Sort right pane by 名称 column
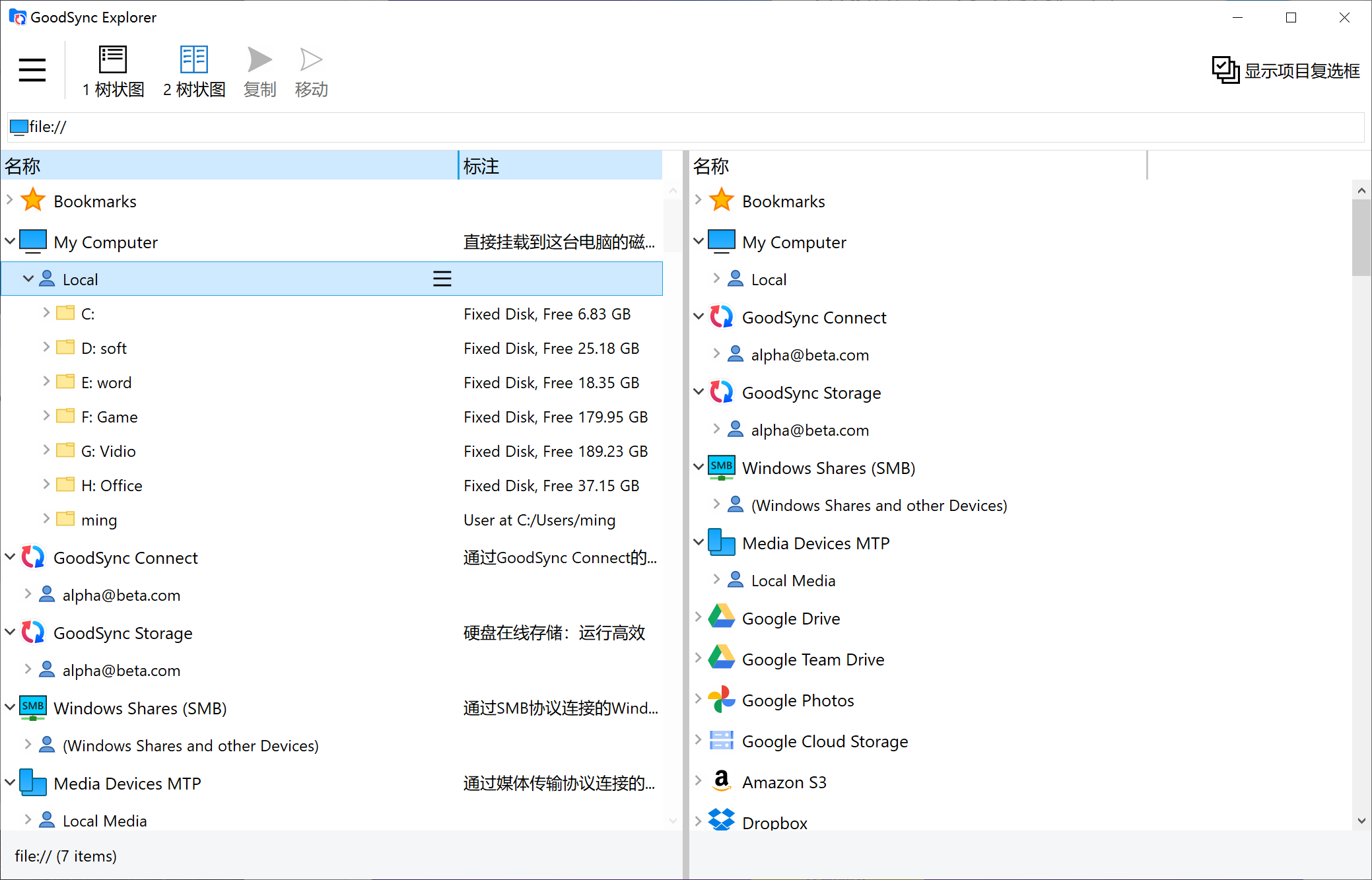 (918, 166)
